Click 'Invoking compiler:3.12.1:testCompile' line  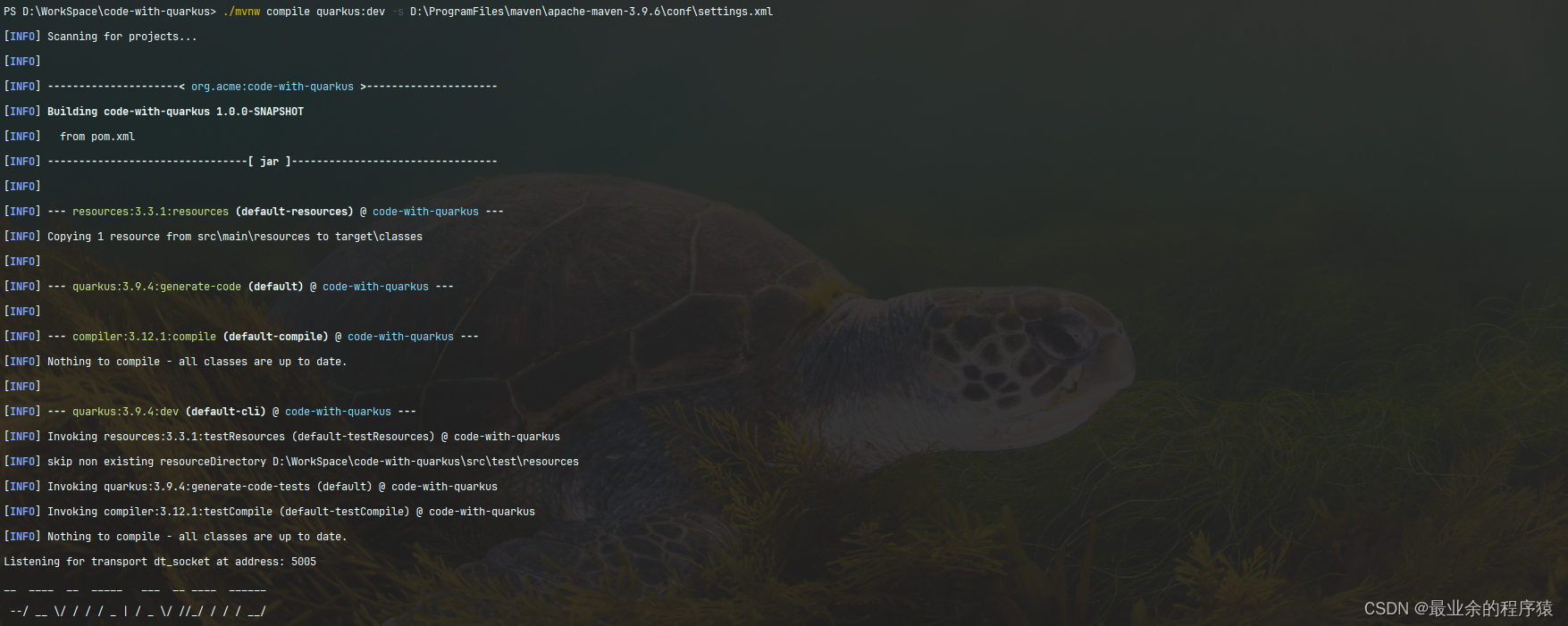(x=269, y=512)
